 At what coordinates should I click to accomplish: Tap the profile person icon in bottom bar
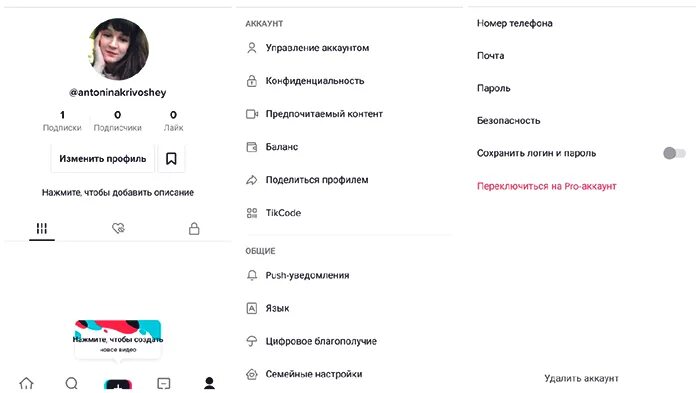(209, 383)
